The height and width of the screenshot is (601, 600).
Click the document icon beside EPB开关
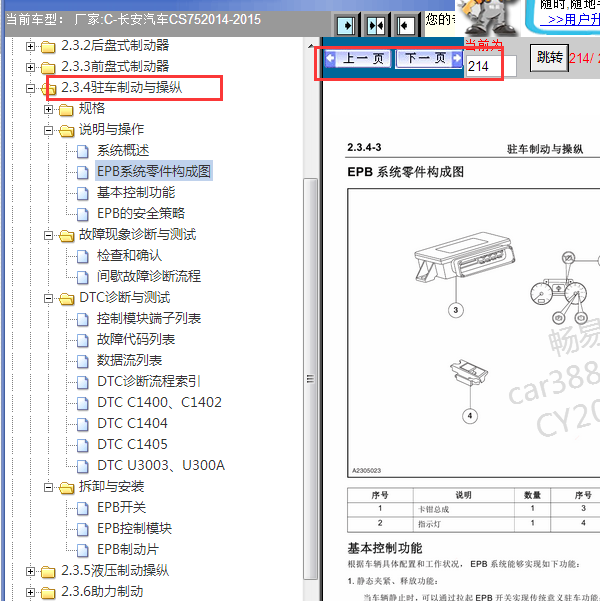click(x=82, y=508)
